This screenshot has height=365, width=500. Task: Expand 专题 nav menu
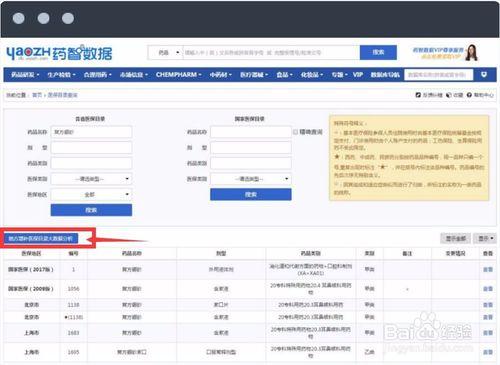(339, 75)
